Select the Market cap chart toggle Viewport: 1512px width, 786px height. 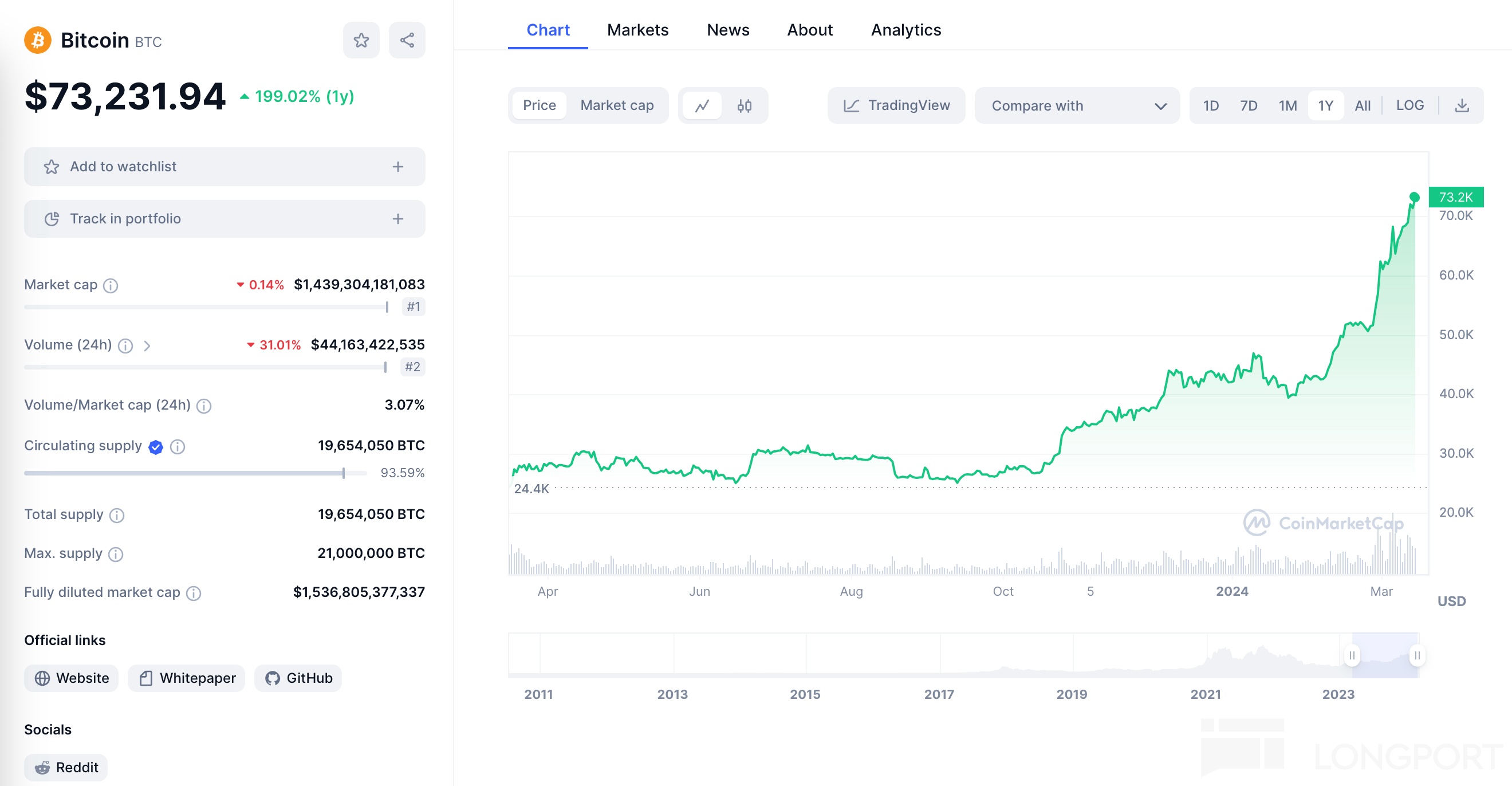[616, 105]
